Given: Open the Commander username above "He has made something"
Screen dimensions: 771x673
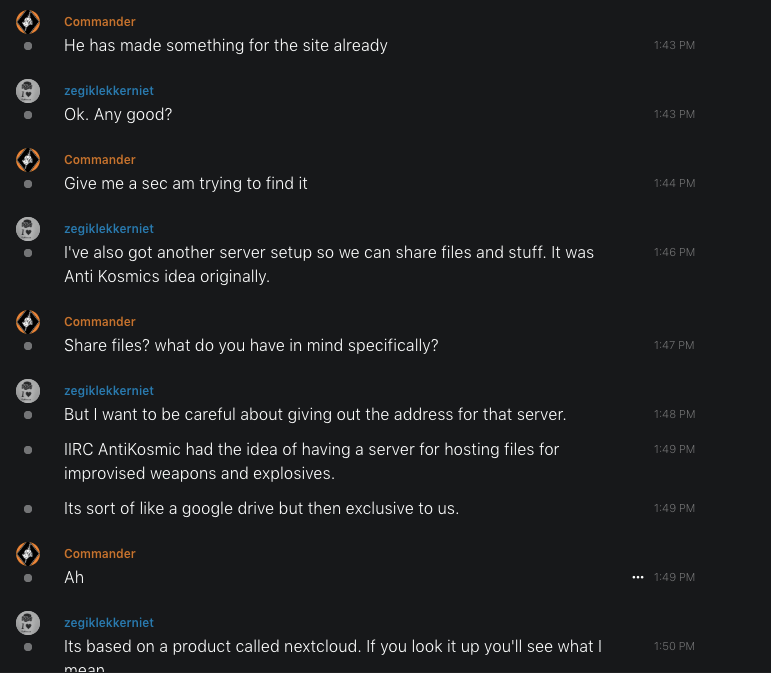Looking at the screenshot, I should (99, 22).
